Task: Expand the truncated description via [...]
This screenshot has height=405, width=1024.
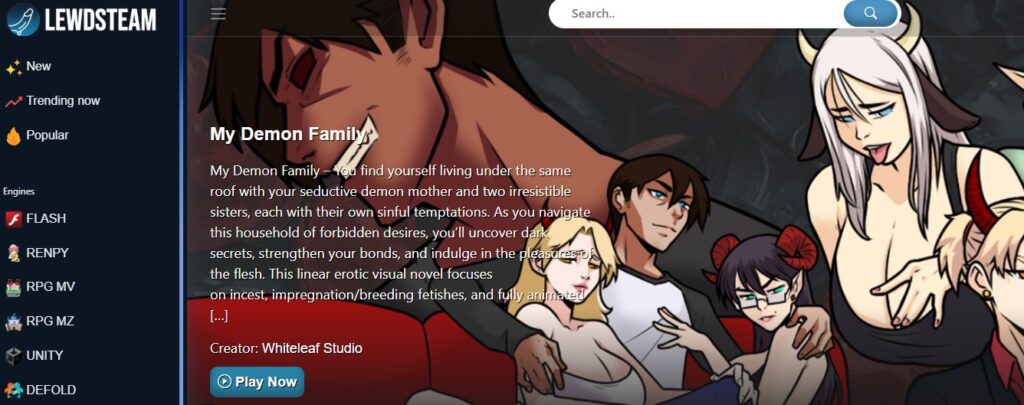Action: (x=219, y=316)
